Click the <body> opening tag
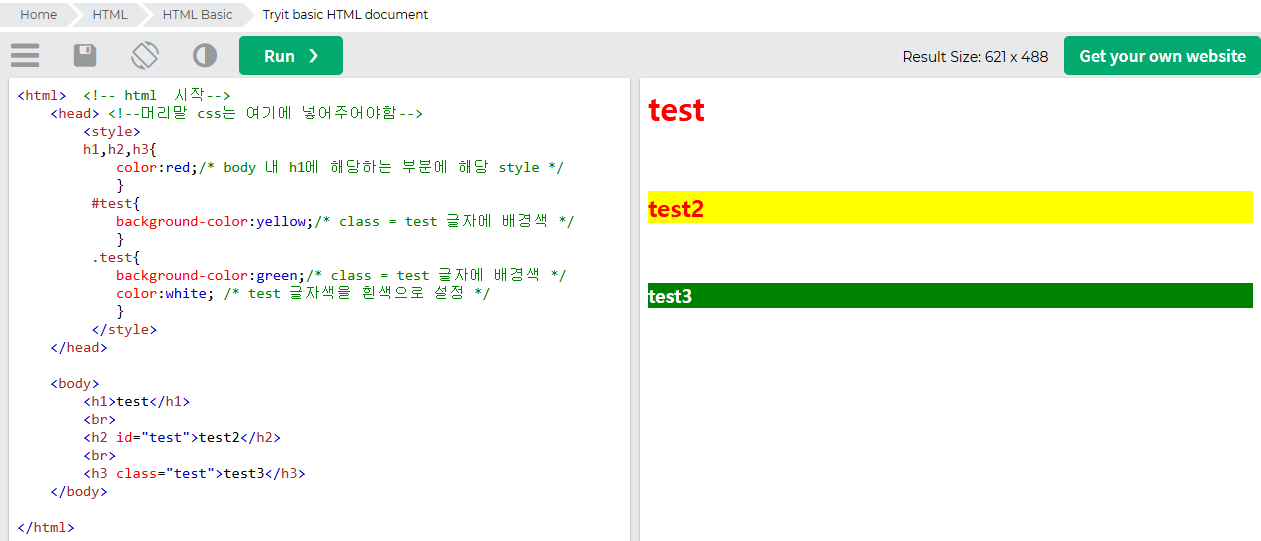1261x541 pixels. pyautogui.click(x=75, y=383)
